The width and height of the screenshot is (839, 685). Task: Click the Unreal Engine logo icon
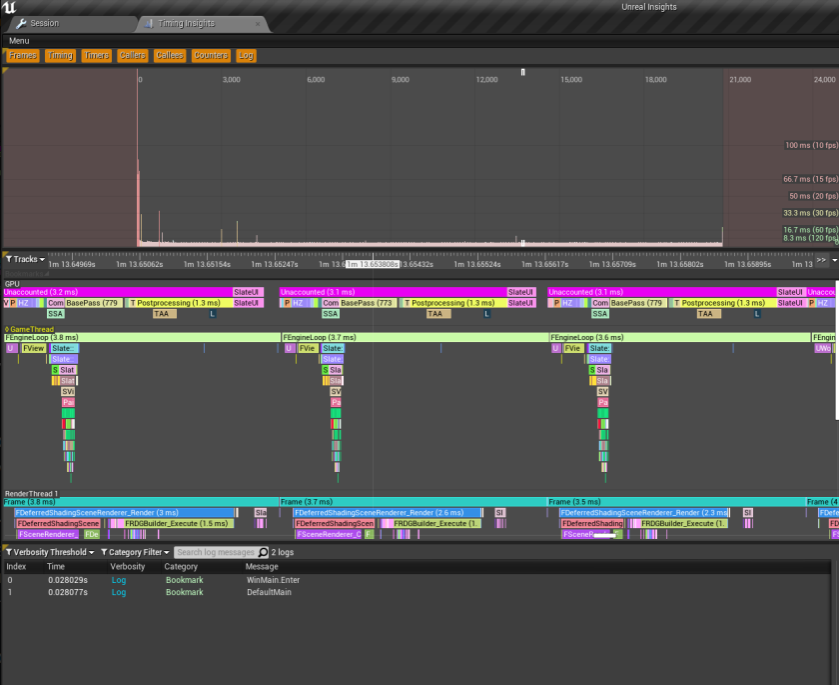(x=9, y=7)
